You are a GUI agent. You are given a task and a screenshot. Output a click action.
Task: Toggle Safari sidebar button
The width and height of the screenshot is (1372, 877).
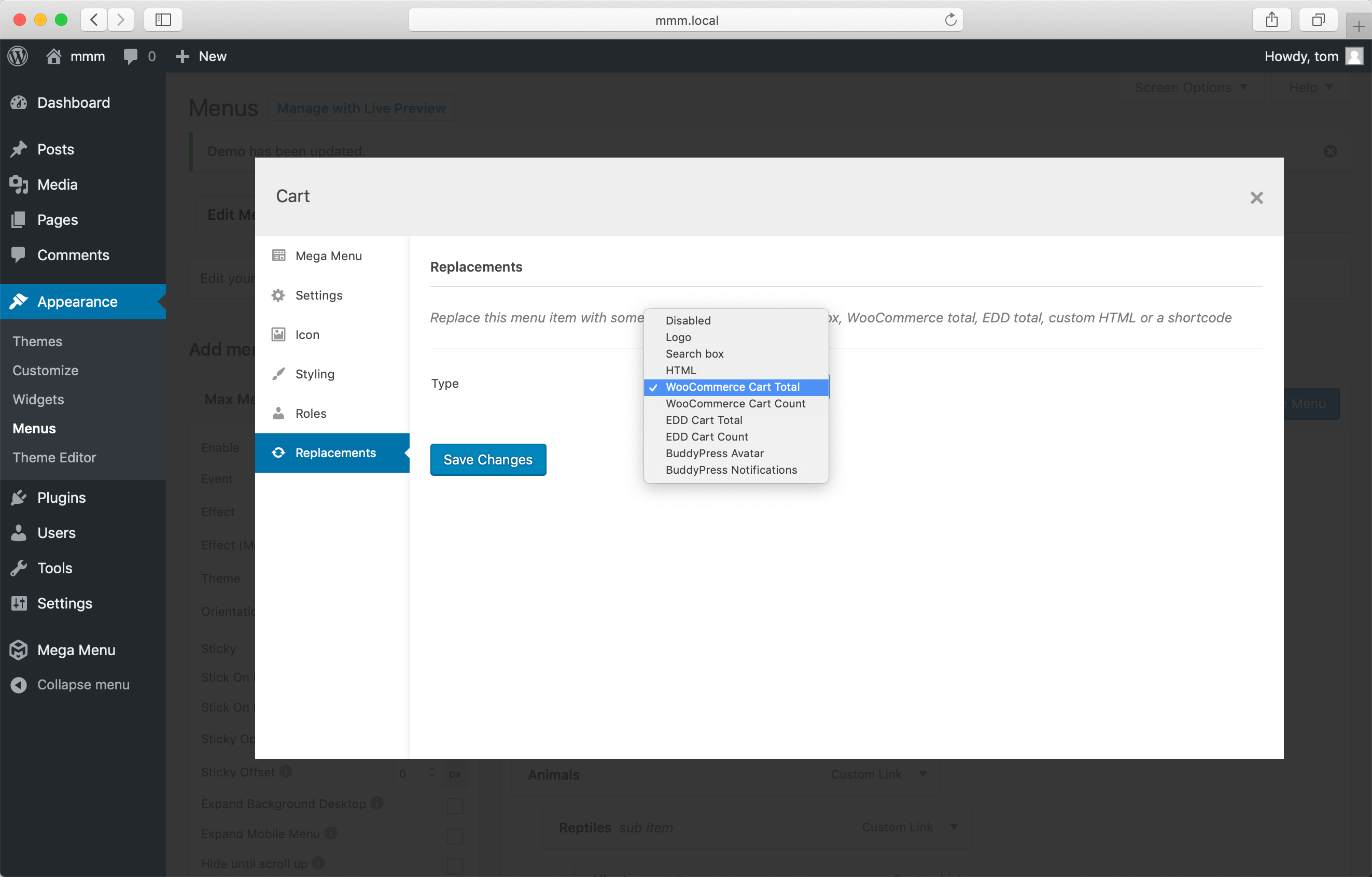[x=163, y=20]
